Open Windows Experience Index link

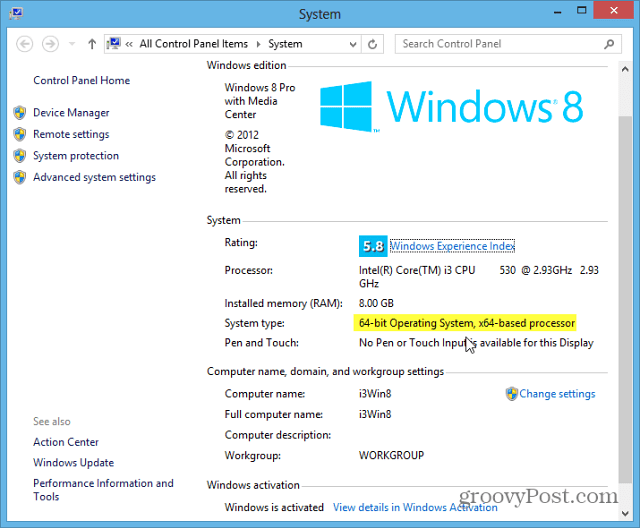click(x=452, y=246)
